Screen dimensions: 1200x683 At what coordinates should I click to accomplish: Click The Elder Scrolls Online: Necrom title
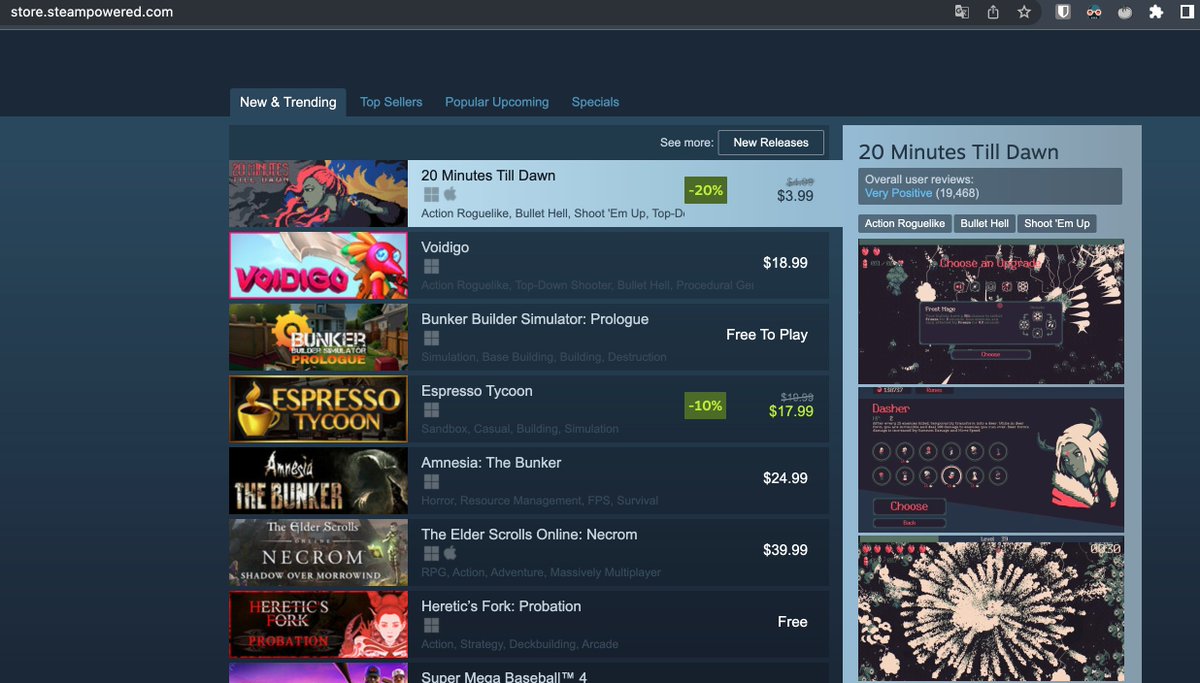coord(529,535)
